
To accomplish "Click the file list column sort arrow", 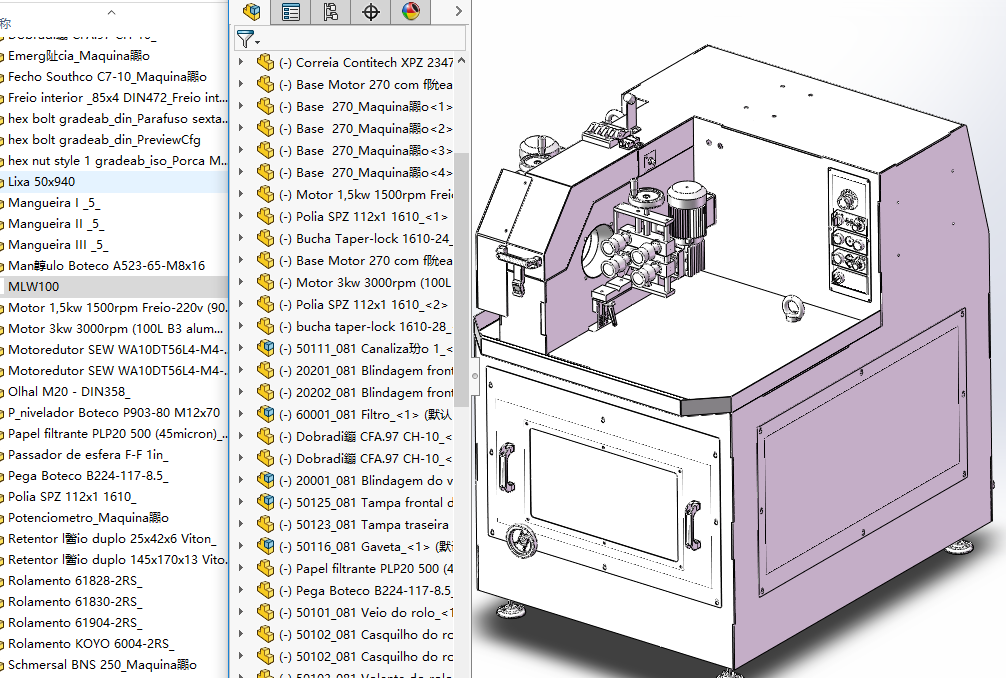I will point(111,13).
